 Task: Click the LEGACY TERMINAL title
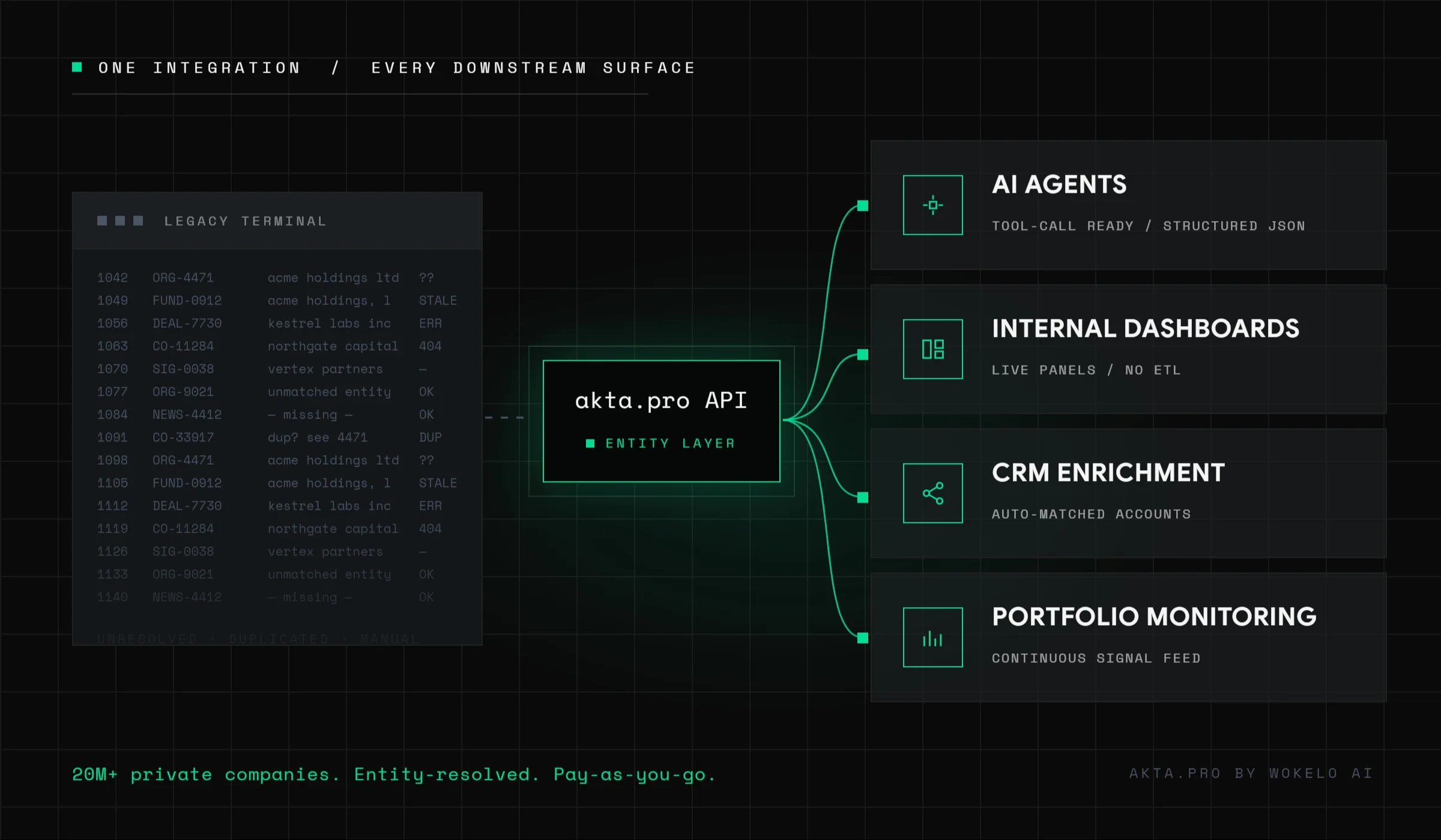point(246,221)
